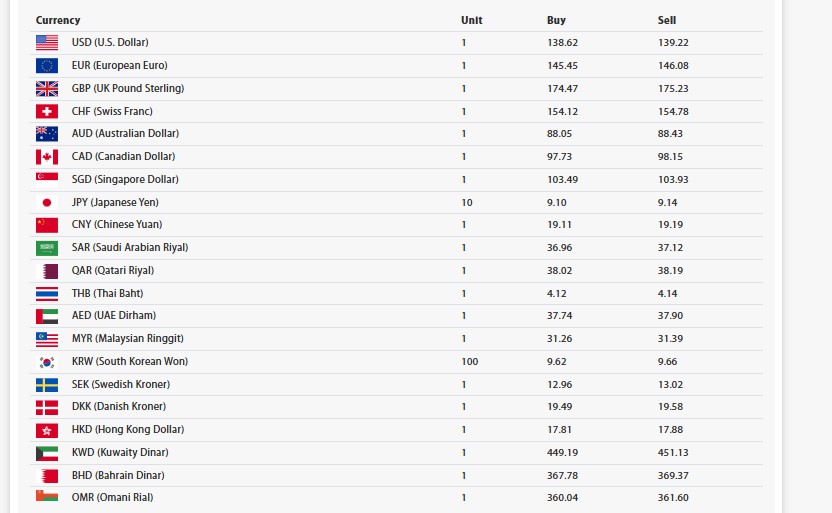Click the Hong Kong Dollar flag icon

coord(47,430)
